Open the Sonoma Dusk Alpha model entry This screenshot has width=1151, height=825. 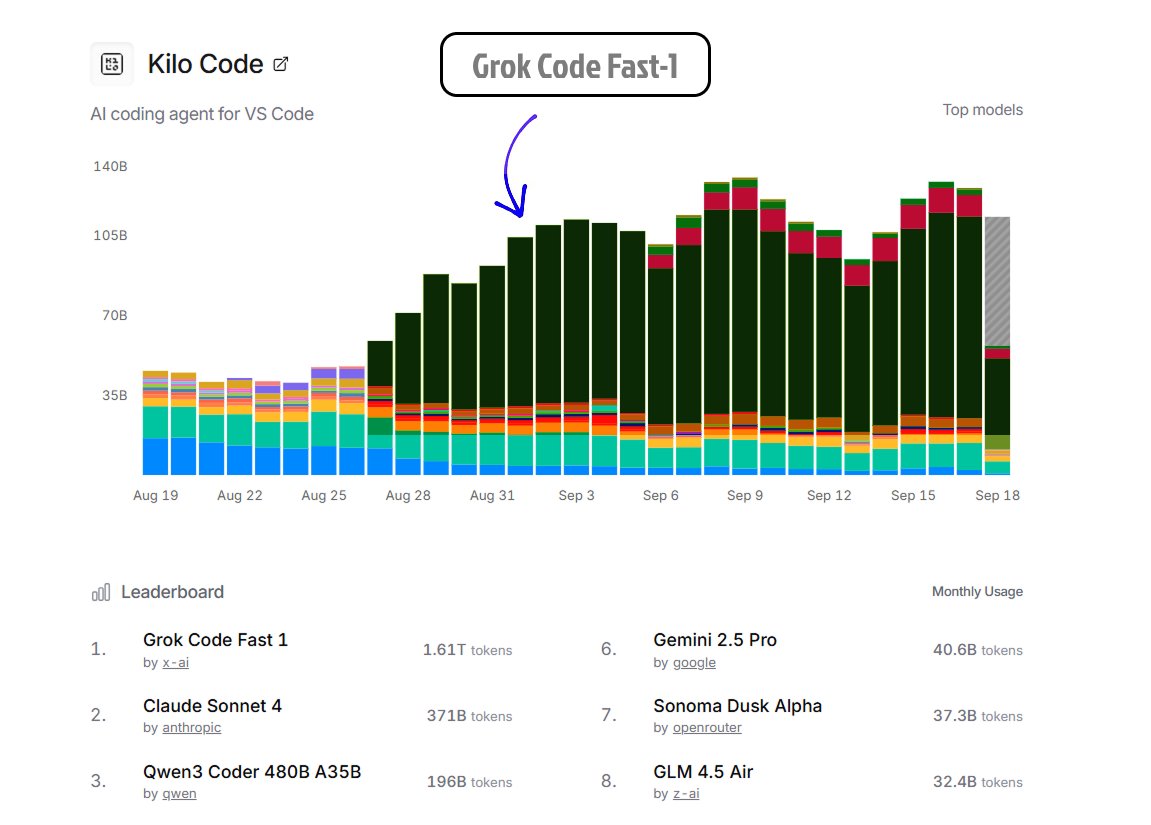[x=738, y=706]
